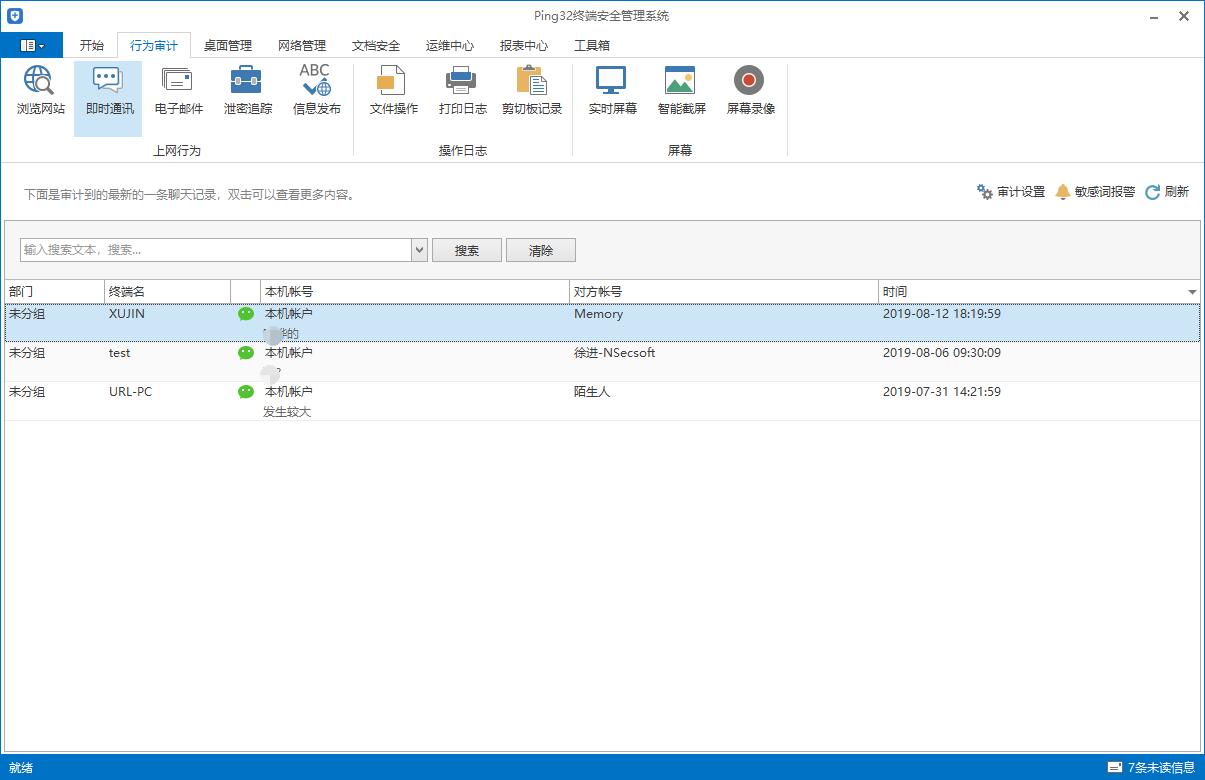The width and height of the screenshot is (1205, 780).
Task: Click the Ping32 shield app icon
Action: [x=15, y=16]
